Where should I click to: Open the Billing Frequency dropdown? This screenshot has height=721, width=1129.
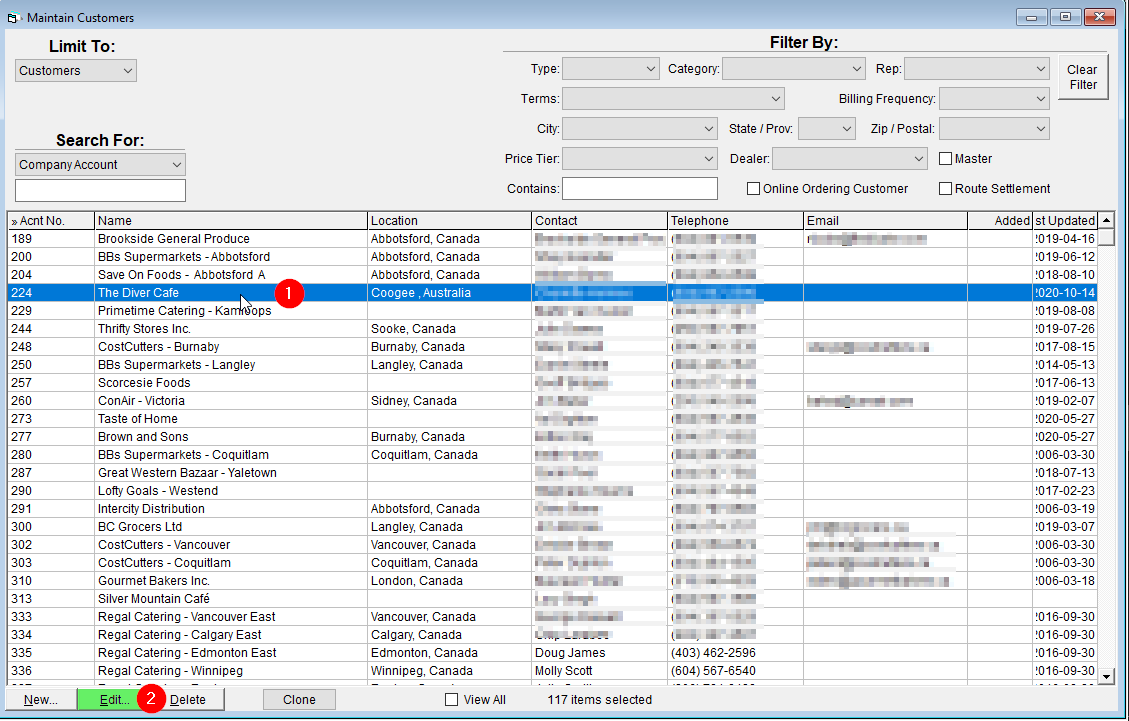click(x=994, y=99)
